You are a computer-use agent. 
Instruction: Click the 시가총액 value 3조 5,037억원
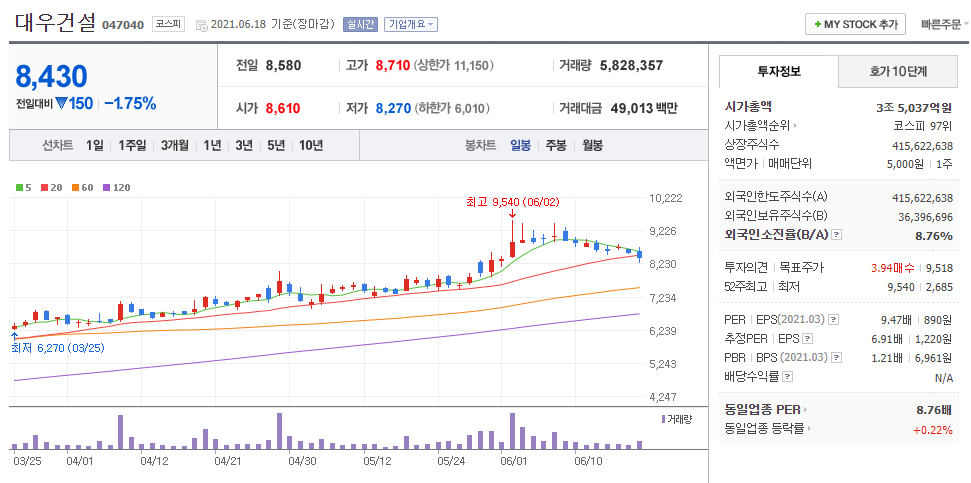click(x=915, y=107)
